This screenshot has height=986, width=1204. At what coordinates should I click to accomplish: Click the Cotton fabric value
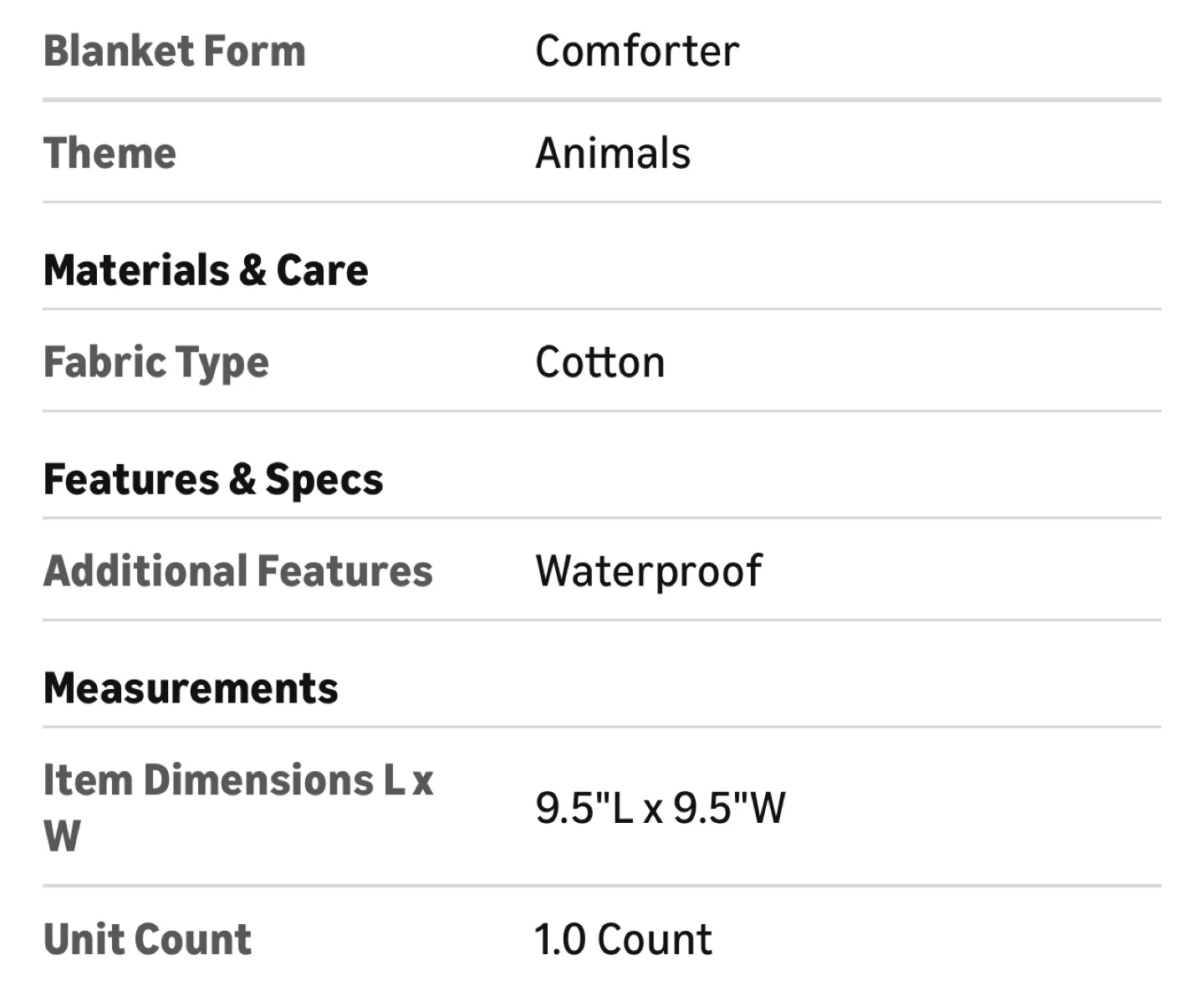coord(599,362)
